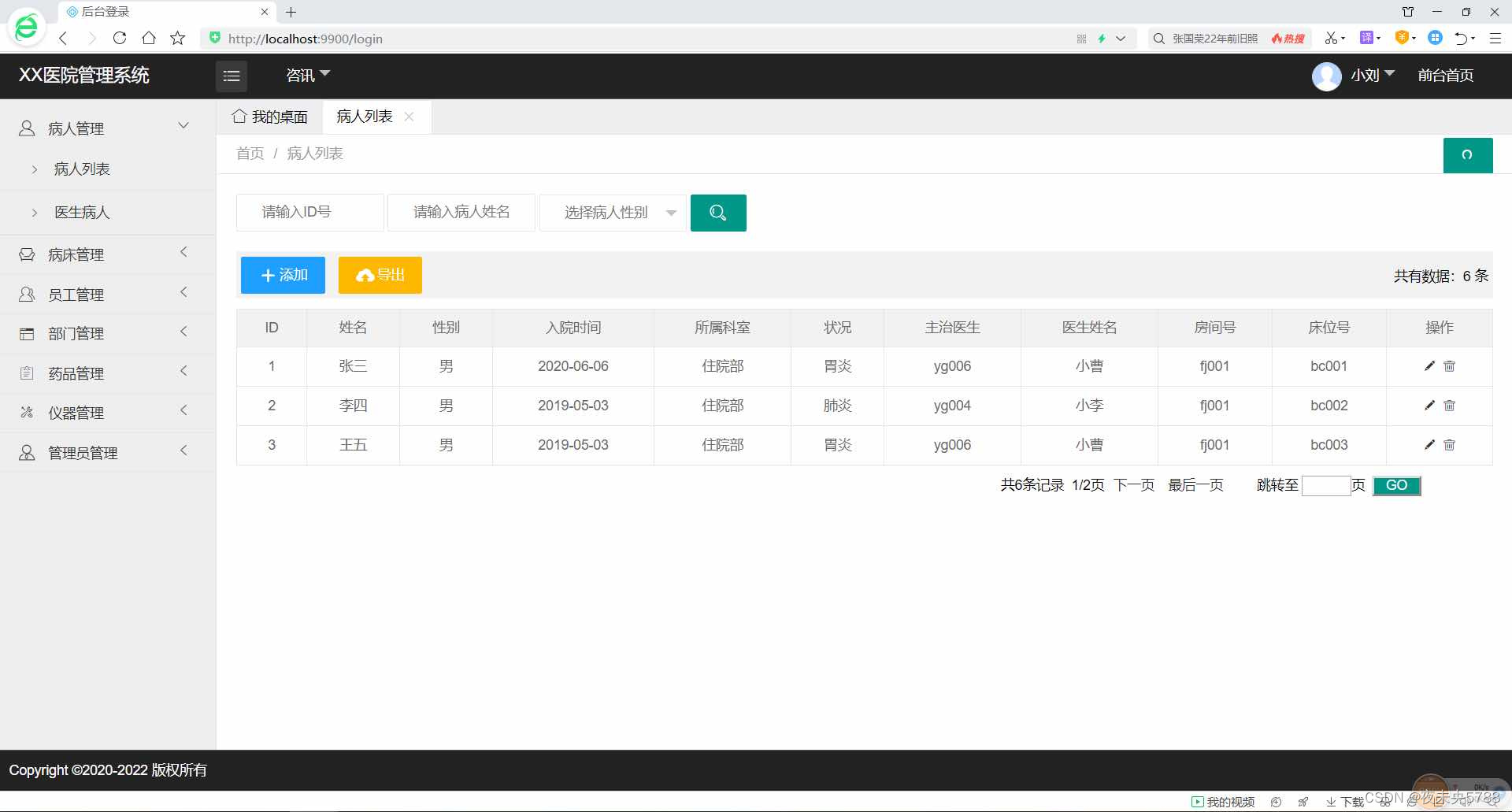Open 下载 downloads in the status bar
This screenshot has height=812, width=1512.
click(1345, 802)
